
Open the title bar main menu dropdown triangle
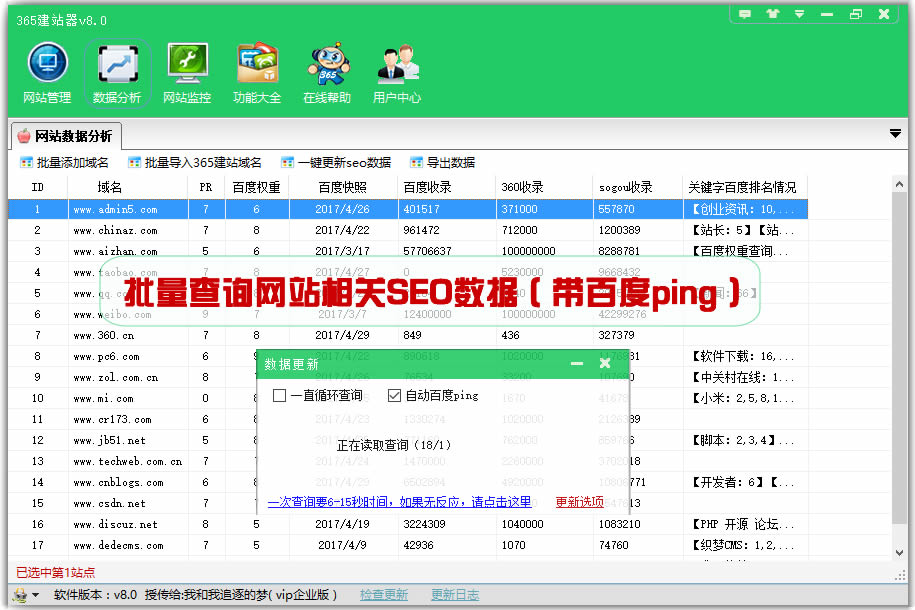(x=800, y=14)
